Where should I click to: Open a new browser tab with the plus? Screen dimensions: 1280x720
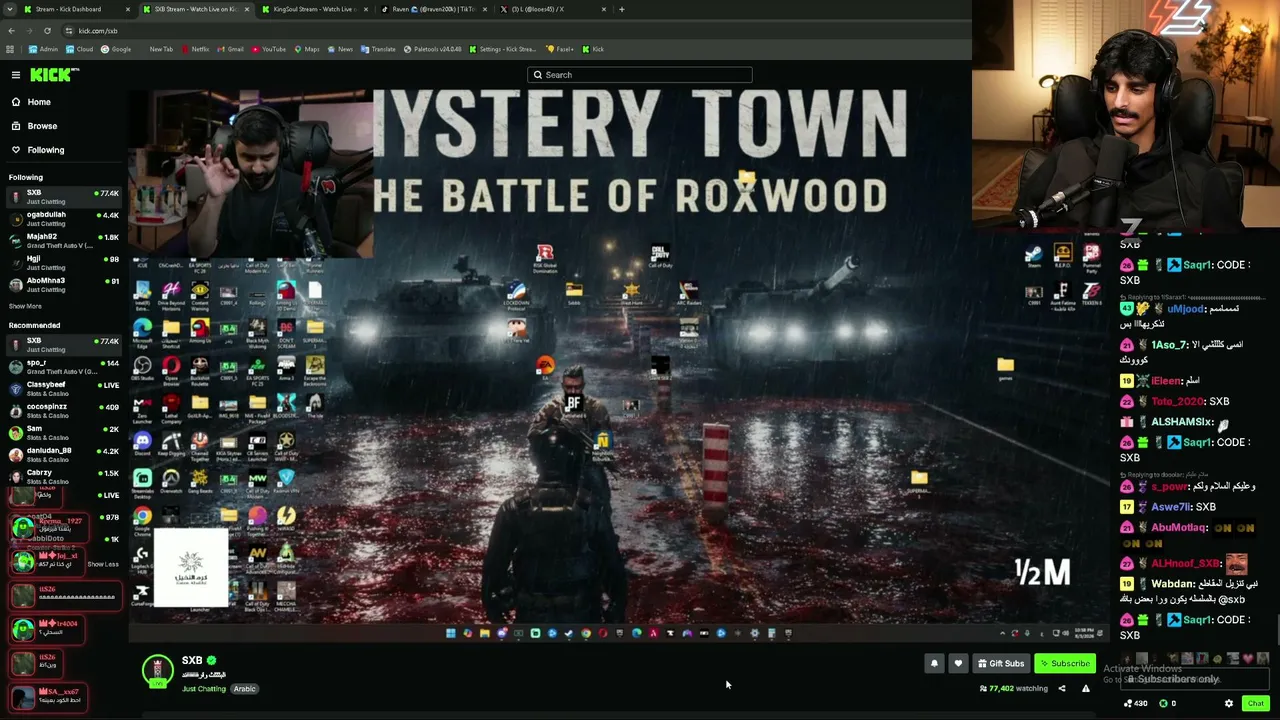point(622,9)
